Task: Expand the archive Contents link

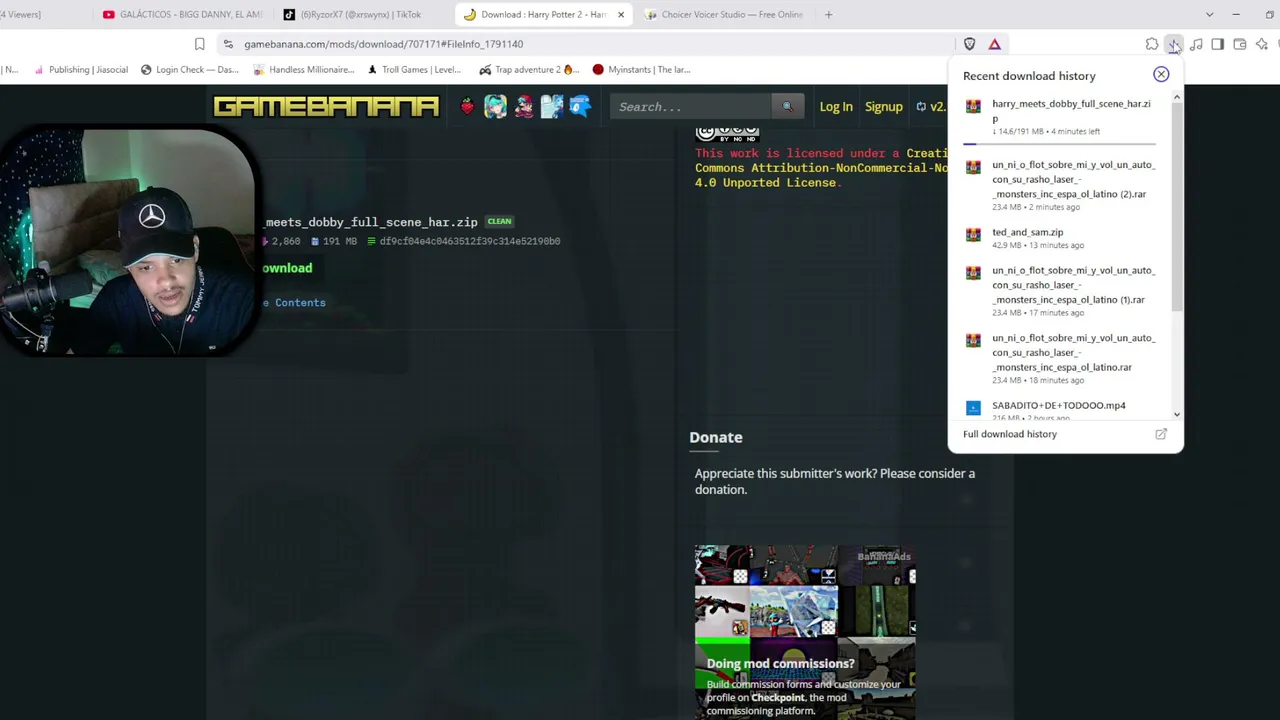Action: (x=295, y=302)
